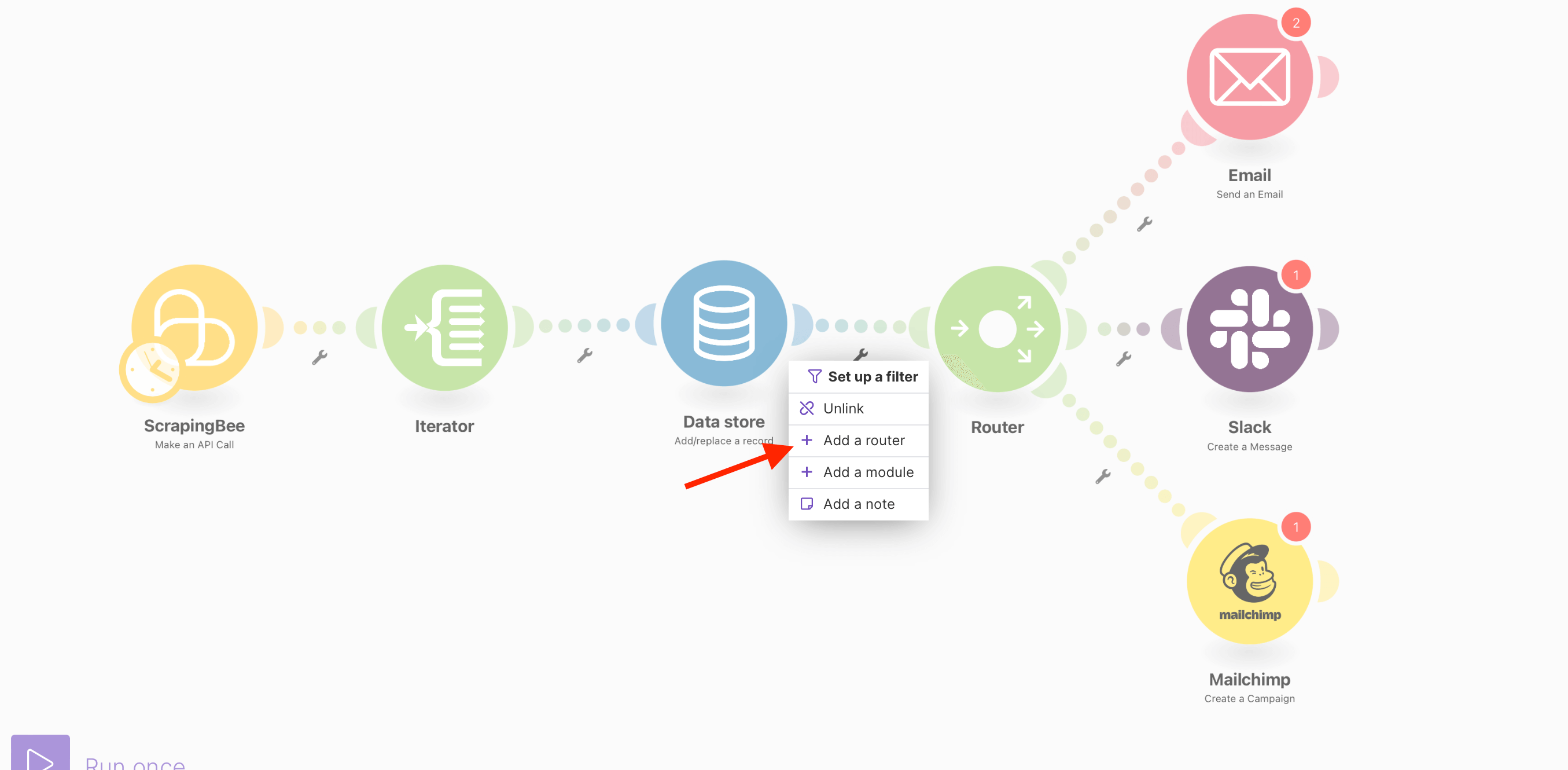The height and width of the screenshot is (770, 1568).
Task: Click the Email module badge showing 2
Action: click(x=1296, y=23)
